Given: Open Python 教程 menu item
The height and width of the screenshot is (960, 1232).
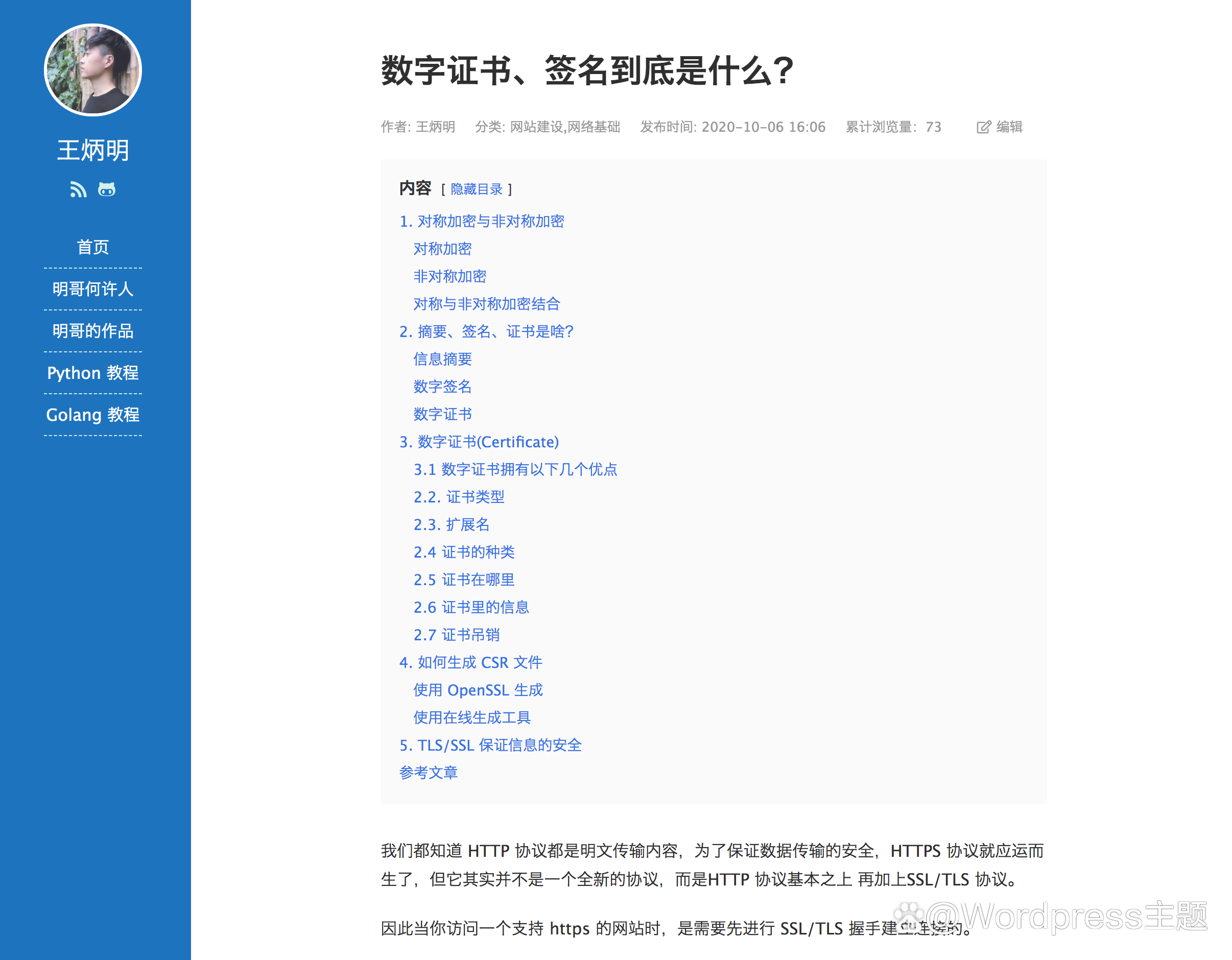Looking at the screenshot, I should 93,373.
